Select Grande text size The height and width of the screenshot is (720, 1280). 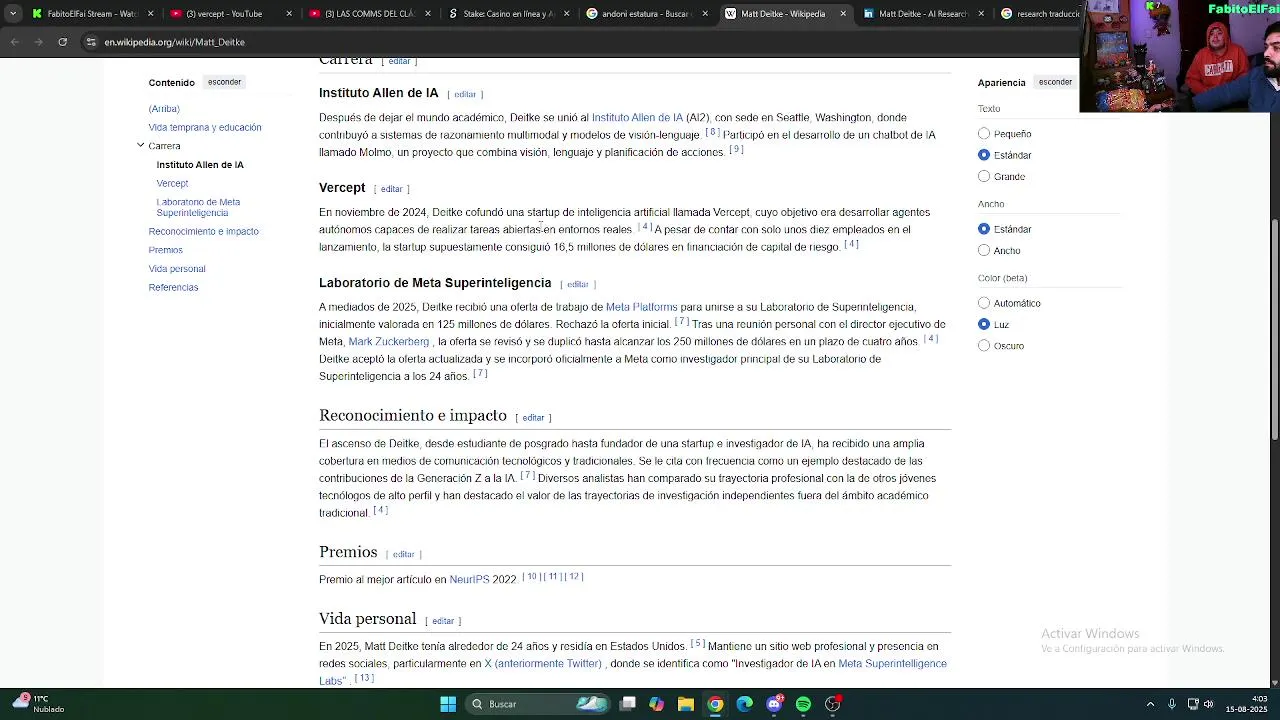point(984,176)
